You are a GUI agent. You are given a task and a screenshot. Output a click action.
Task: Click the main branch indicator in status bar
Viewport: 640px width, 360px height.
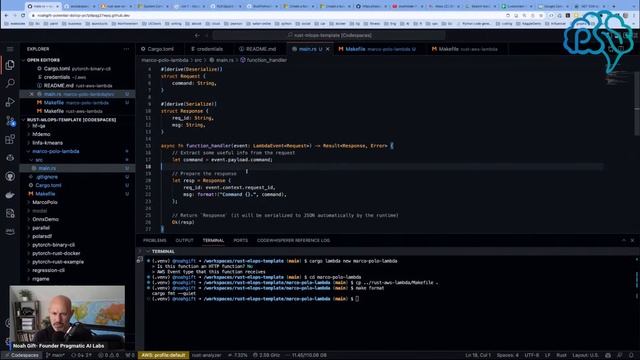click(56, 355)
